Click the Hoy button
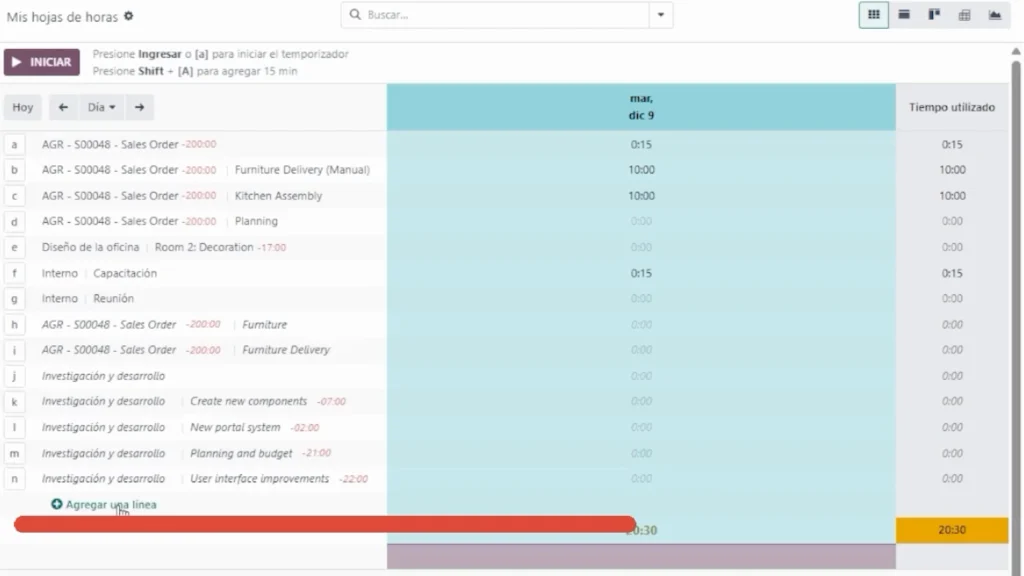 coord(23,107)
